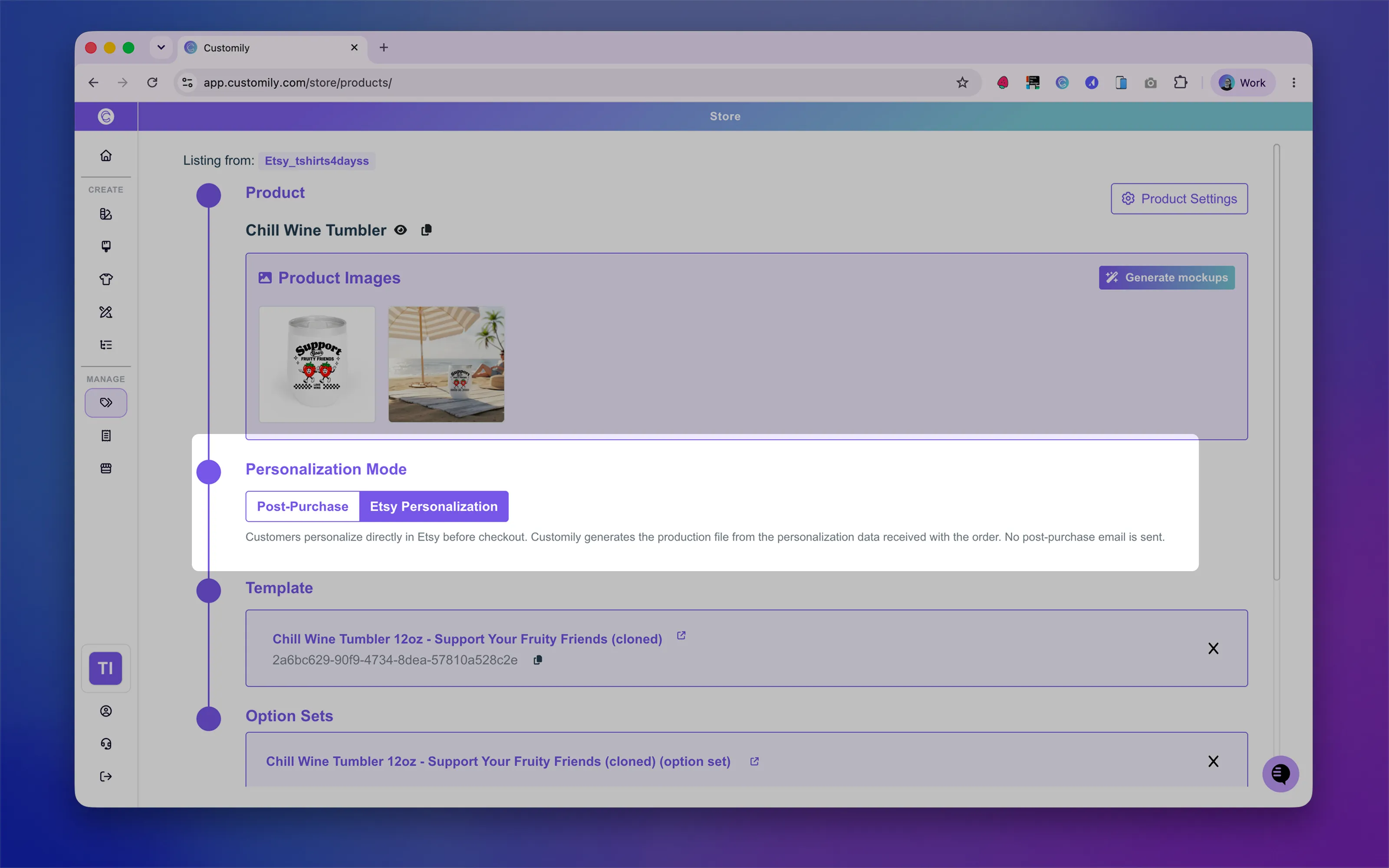Image resolution: width=1389 pixels, height=868 pixels.
Task: Select the beach scene mockup thumbnail
Action: (447, 365)
